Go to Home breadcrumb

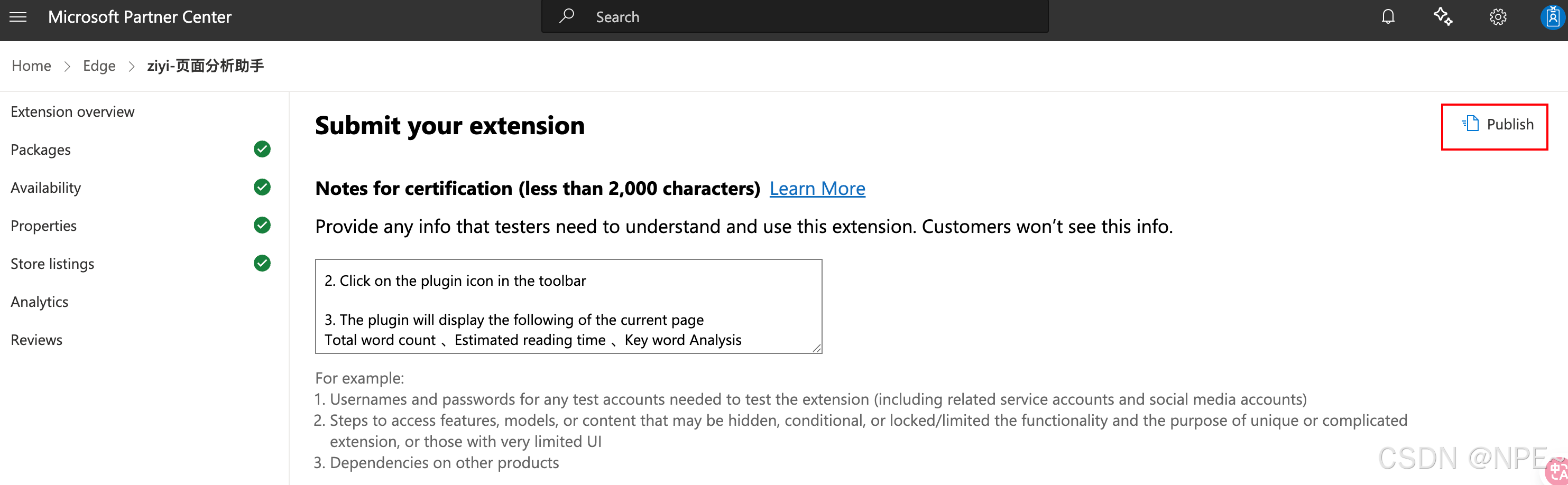point(32,66)
